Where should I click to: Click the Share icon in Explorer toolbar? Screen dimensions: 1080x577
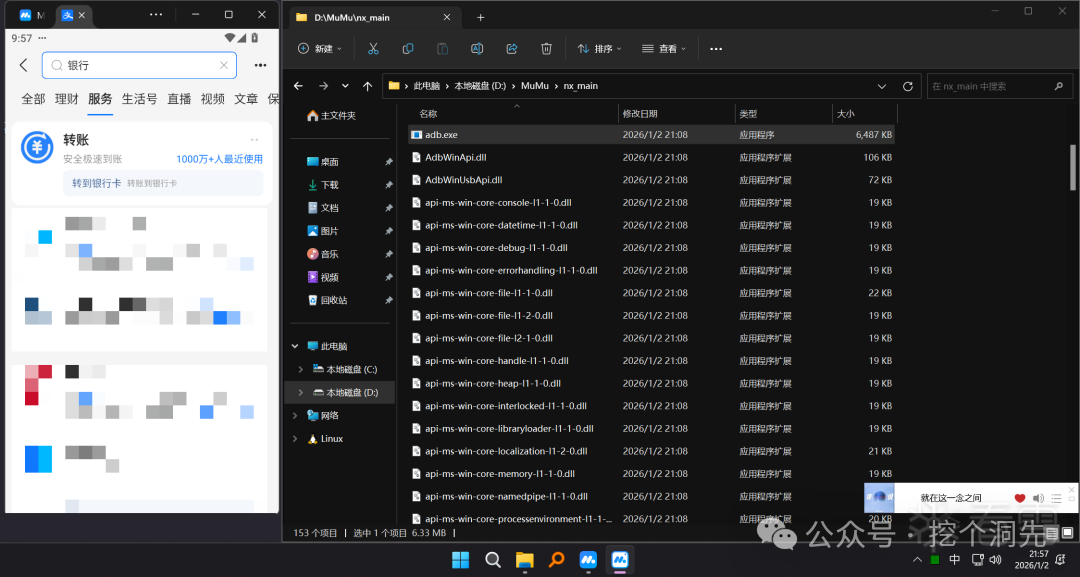coord(512,49)
